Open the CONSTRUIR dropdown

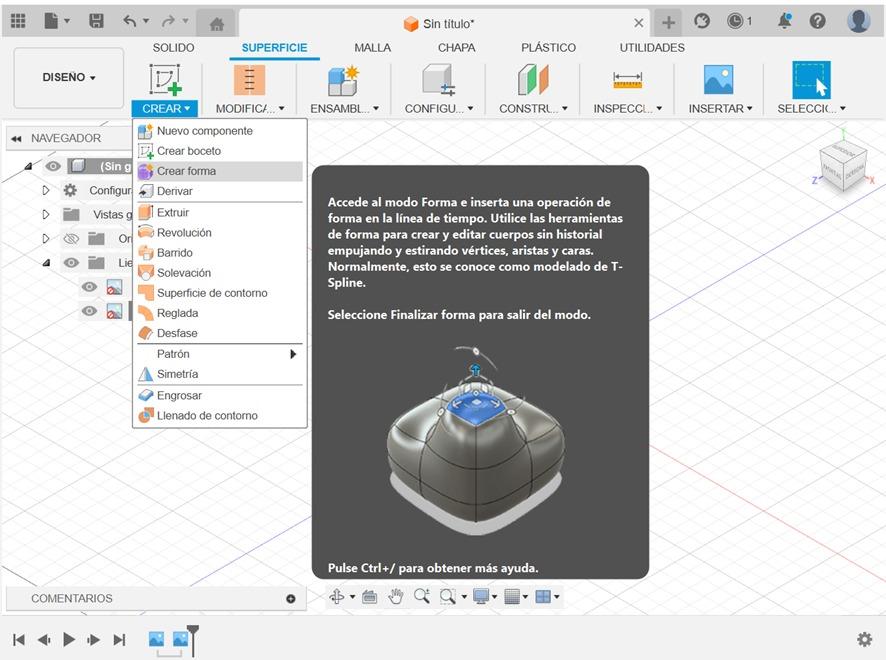click(x=533, y=108)
